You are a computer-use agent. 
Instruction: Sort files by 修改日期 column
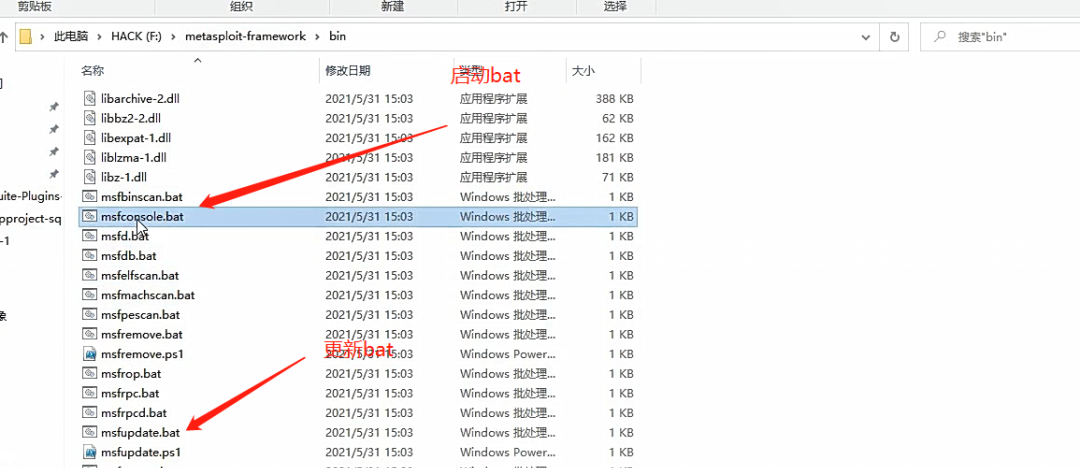(x=348, y=70)
